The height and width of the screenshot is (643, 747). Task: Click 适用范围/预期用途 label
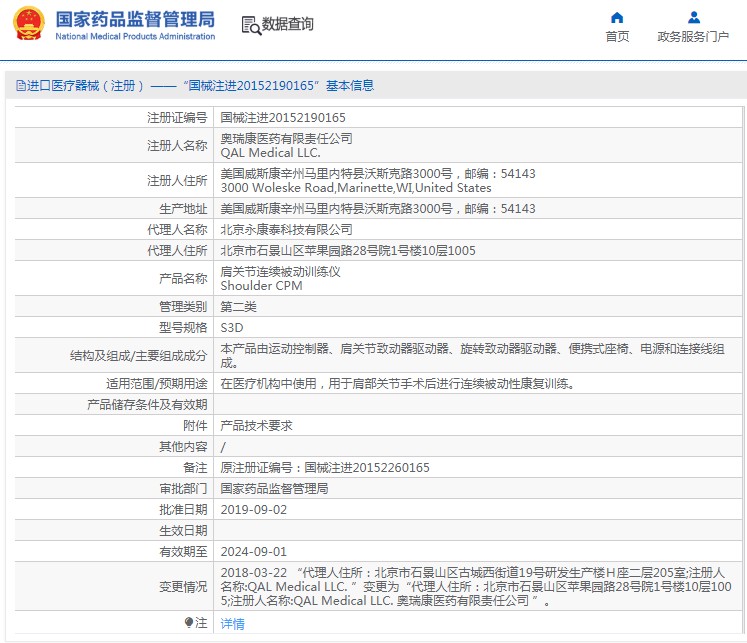pos(157,384)
